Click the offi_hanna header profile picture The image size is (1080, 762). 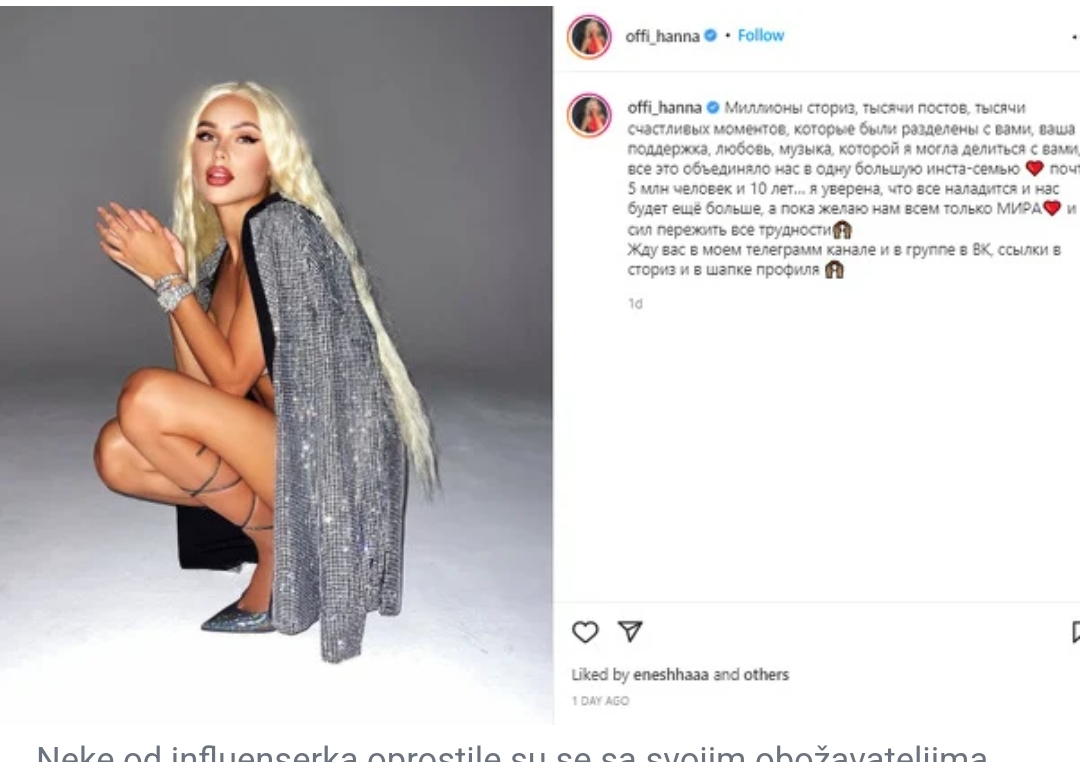pos(589,37)
